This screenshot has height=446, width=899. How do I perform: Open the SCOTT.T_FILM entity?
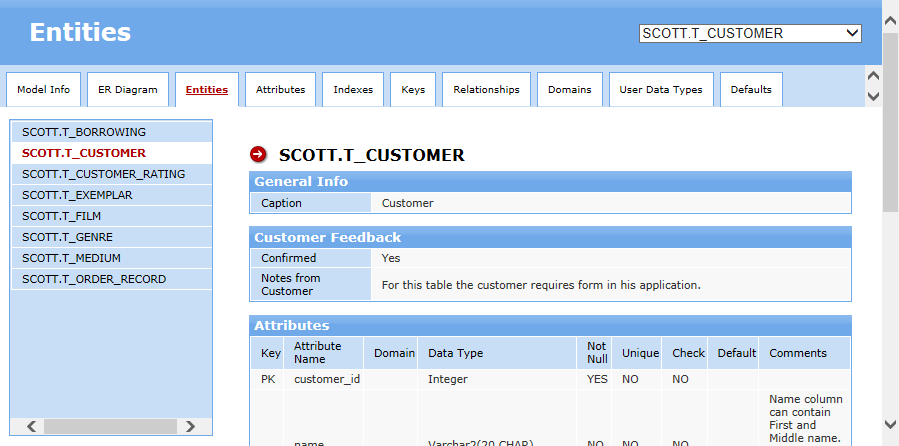(x=61, y=216)
